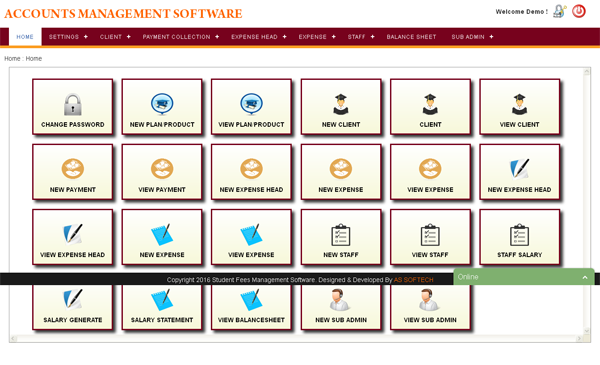Open the View Client tile
The height and width of the screenshot is (365, 600).
point(520,107)
